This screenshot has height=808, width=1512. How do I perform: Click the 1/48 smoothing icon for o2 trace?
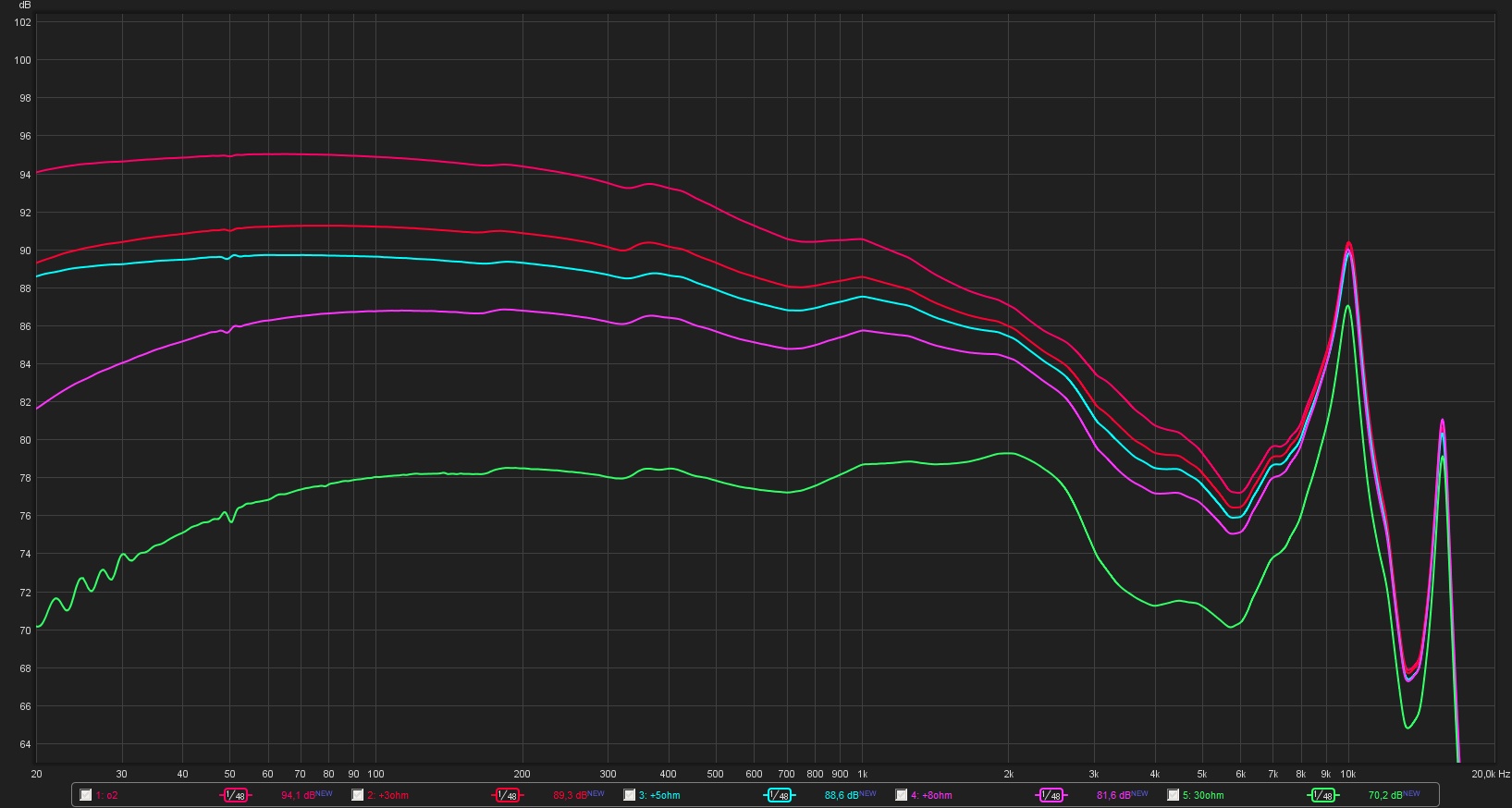coord(236,795)
